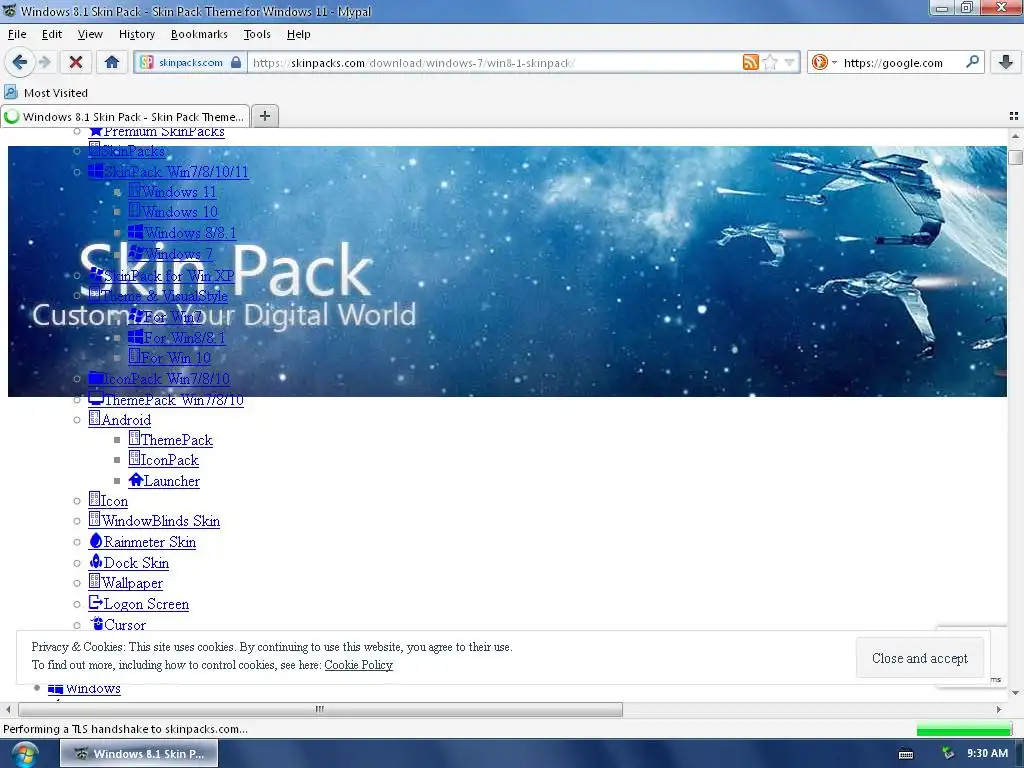Screen dimensions: 1024x768
Task: Open the For Win8/8.1 link
Action: coord(177,338)
